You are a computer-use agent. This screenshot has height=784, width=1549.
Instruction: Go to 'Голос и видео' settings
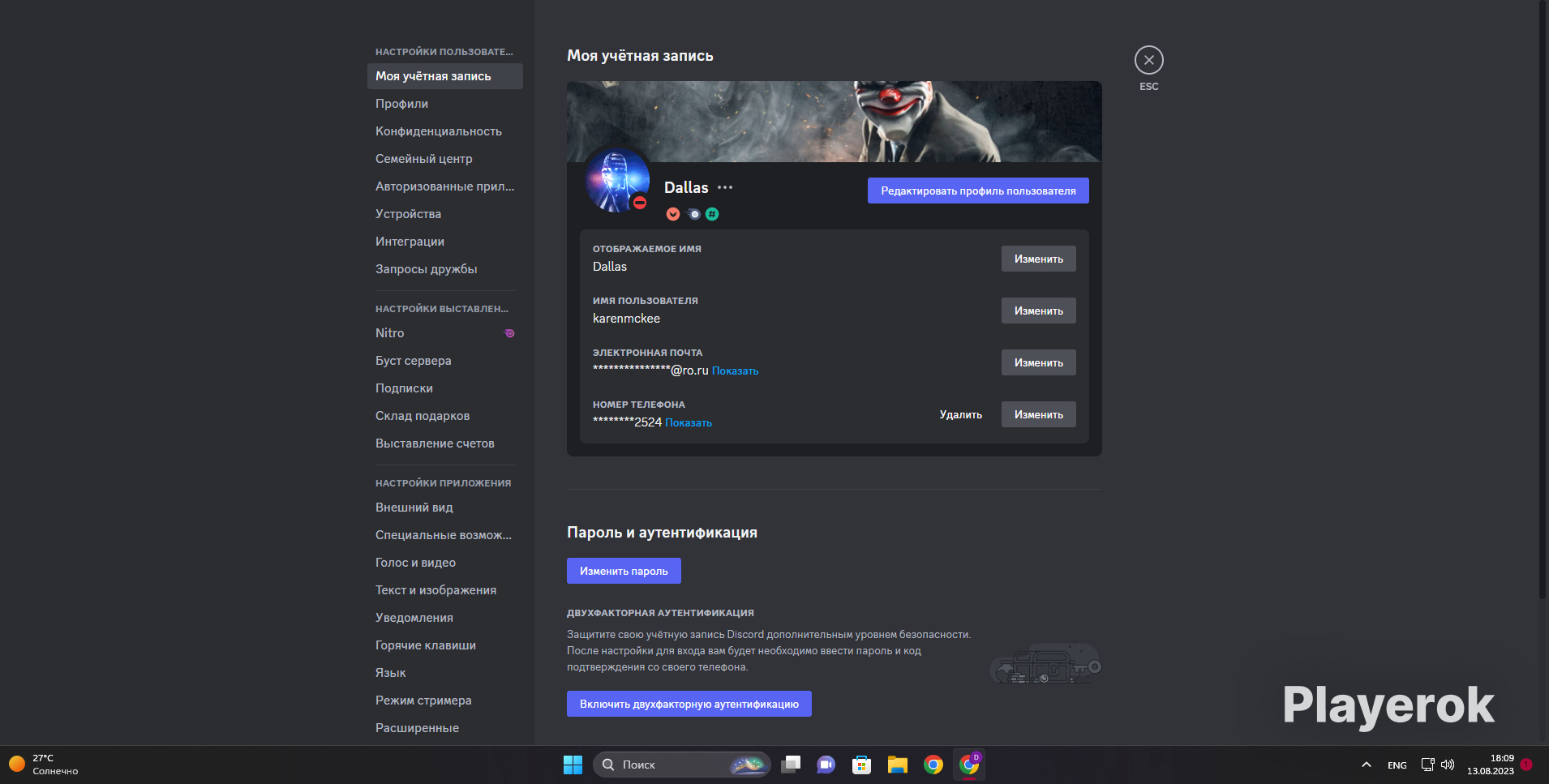point(445,563)
